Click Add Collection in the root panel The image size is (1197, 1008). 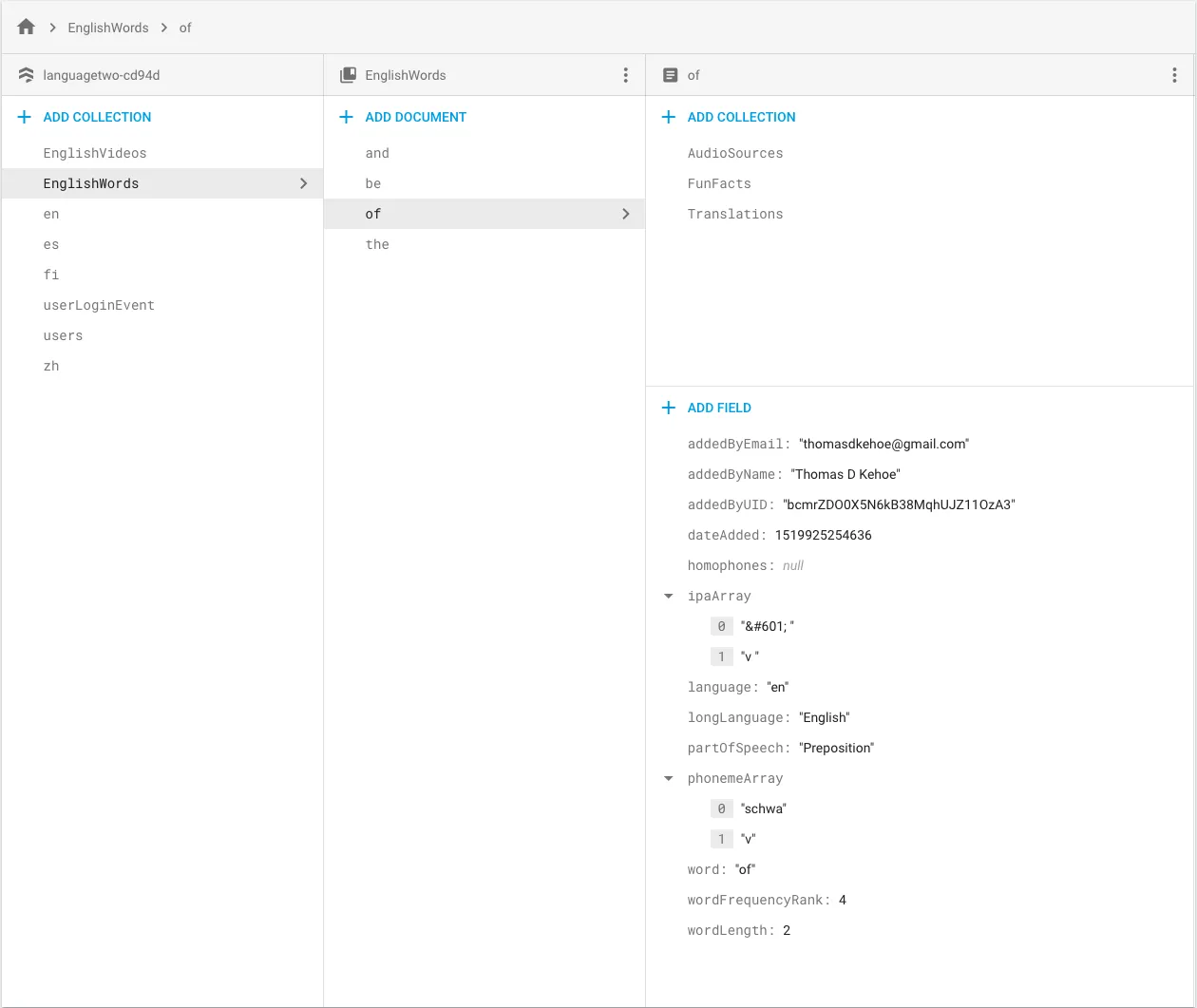(97, 117)
